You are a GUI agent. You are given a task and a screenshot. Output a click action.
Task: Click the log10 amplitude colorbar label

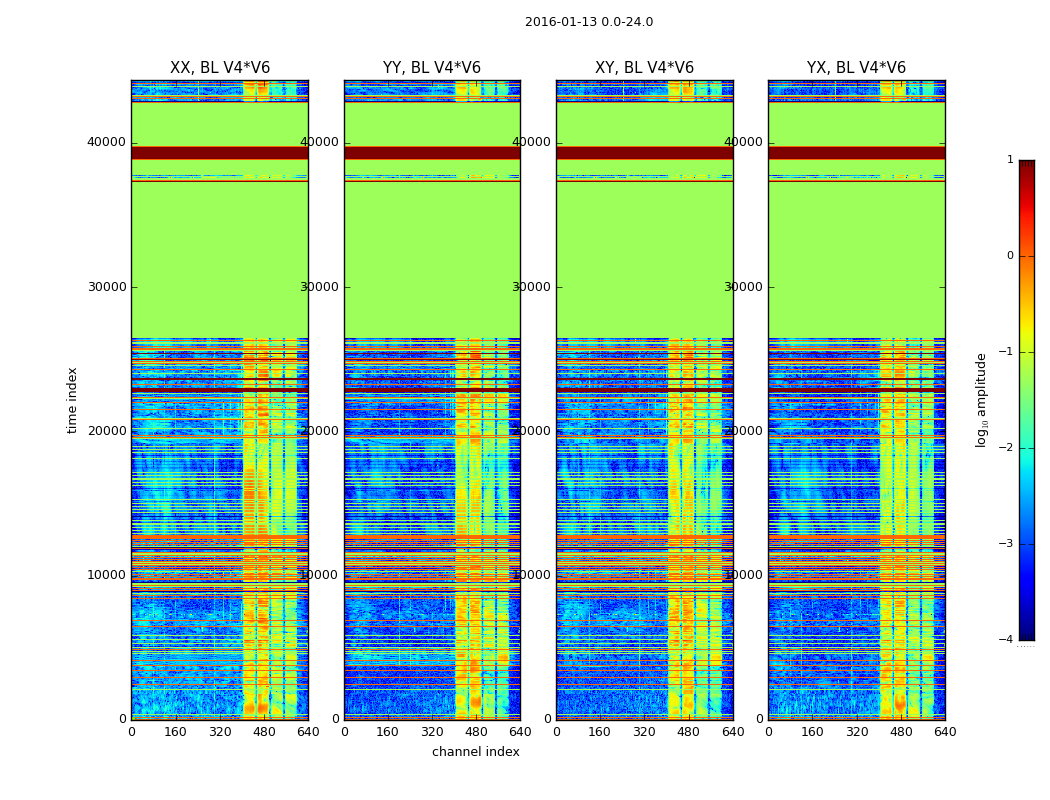coord(982,400)
